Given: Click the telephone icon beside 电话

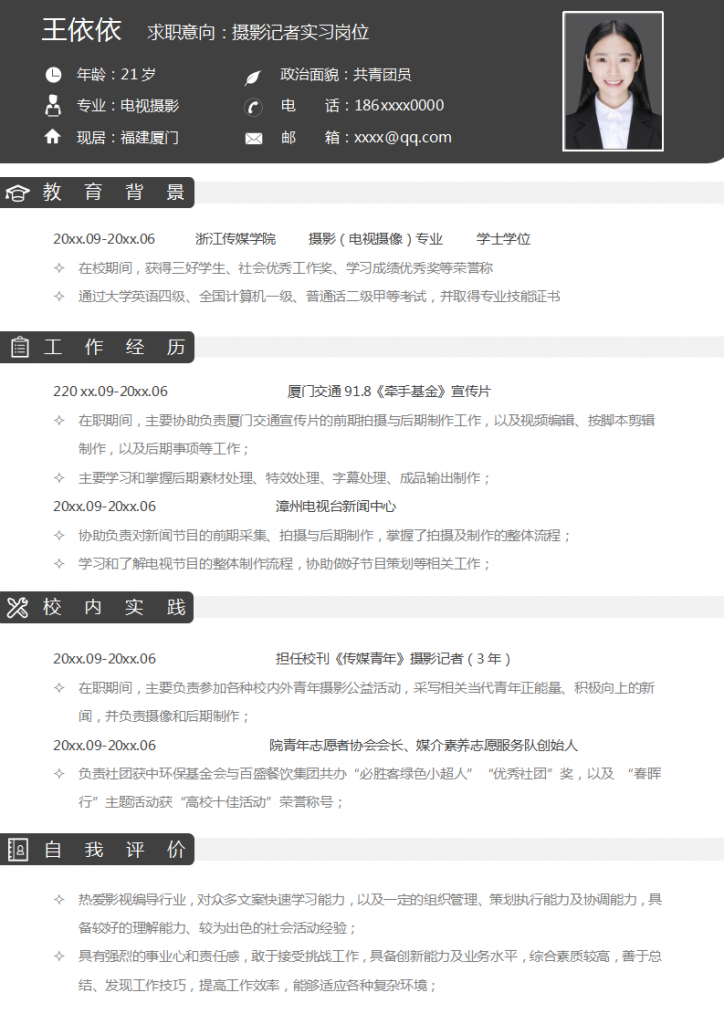Looking at the screenshot, I should click(x=253, y=107).
